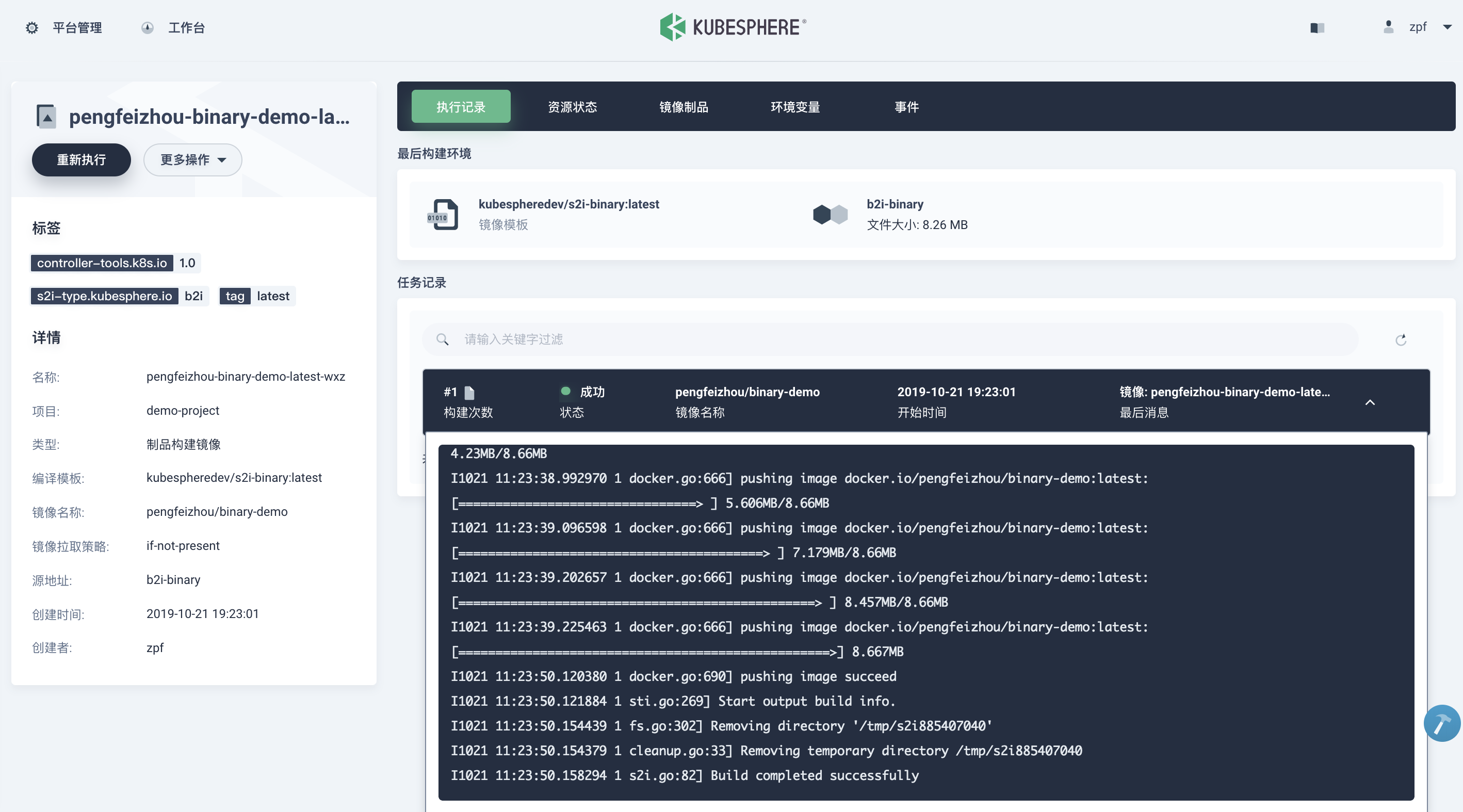Viewport: 1463px width, 812px height.
Task: Click the KubeSphere logo
Action: point(732,27)
